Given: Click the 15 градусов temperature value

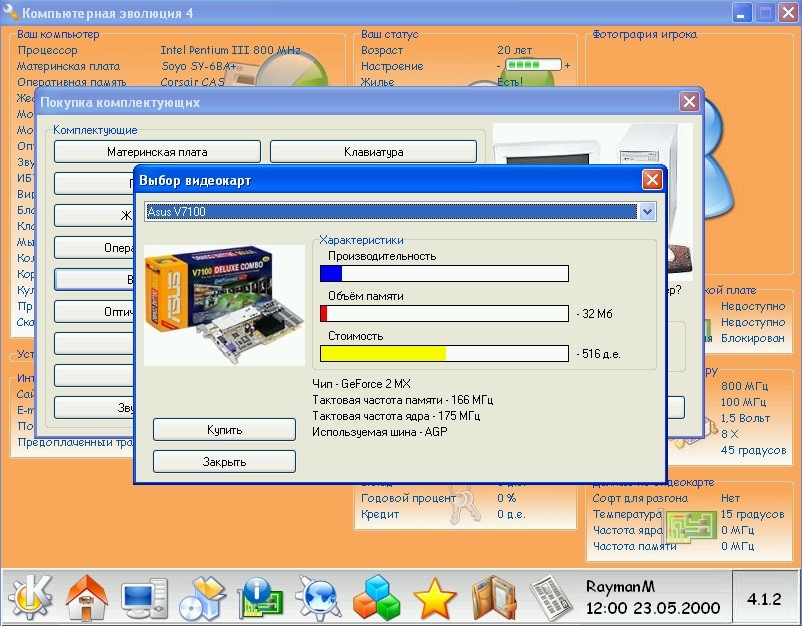Looking at the screenshot, I should 752,514.
